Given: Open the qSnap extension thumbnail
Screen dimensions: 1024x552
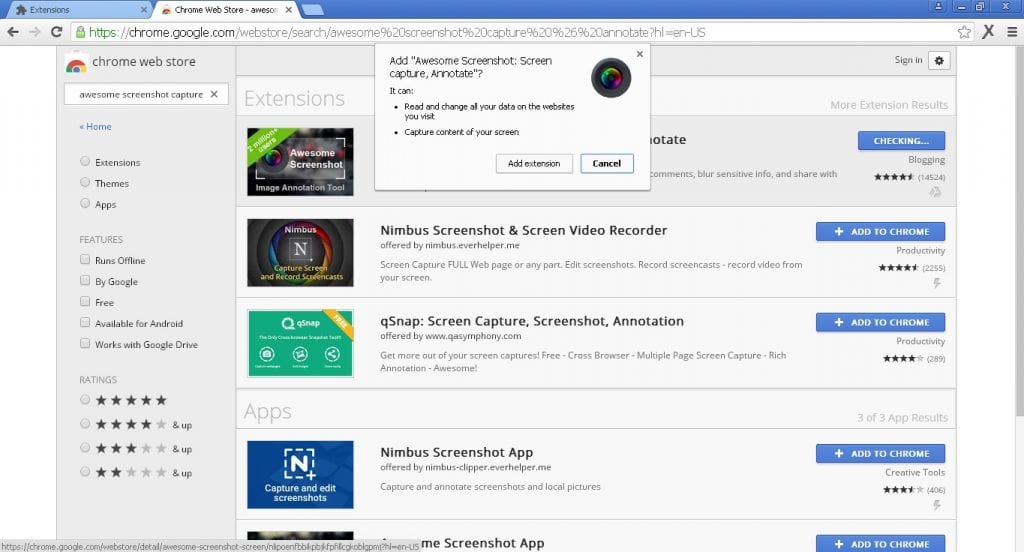Looking at the screenshot, I should (x=300, y=343).
